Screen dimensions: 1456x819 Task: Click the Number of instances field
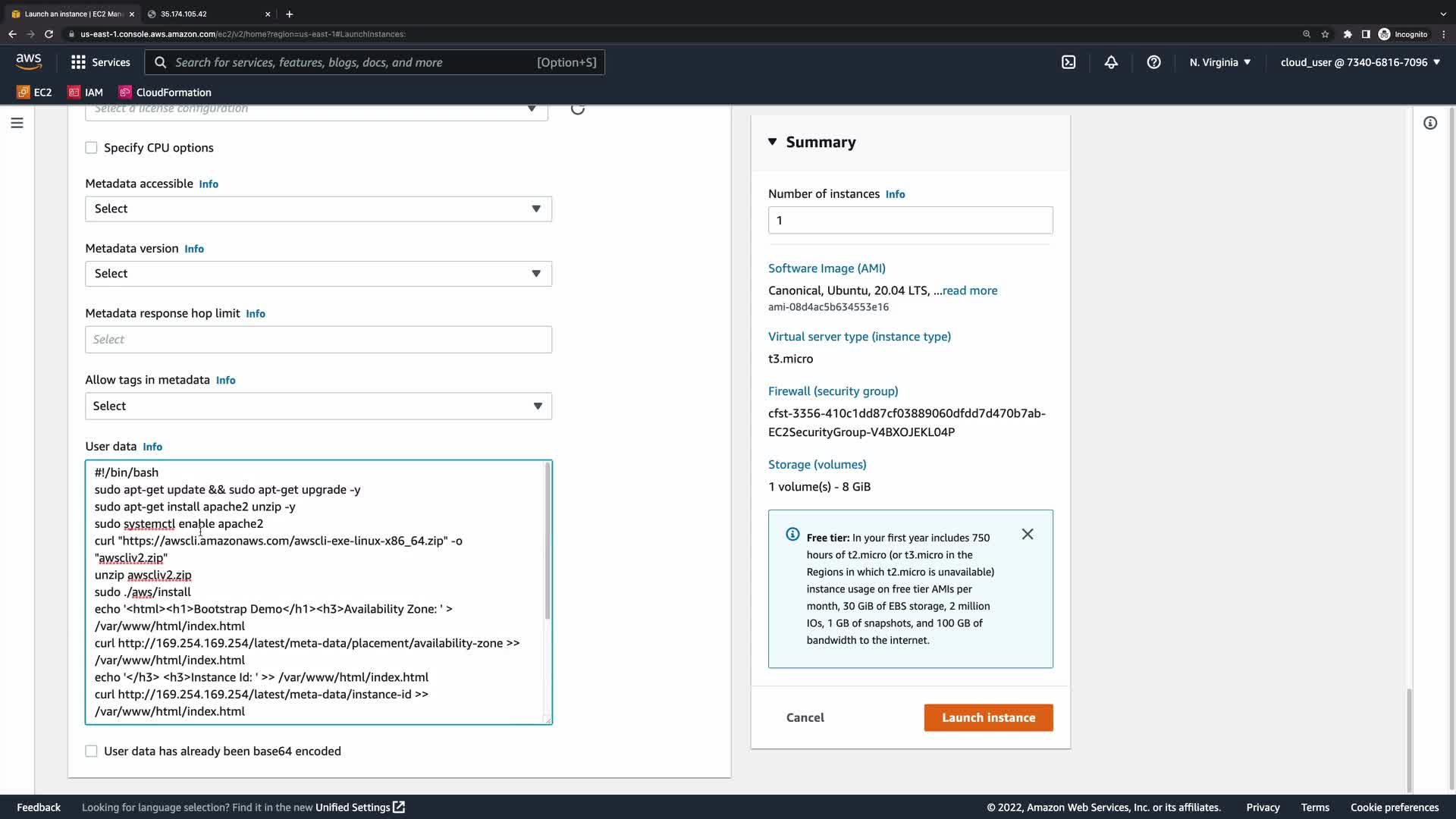910,221
